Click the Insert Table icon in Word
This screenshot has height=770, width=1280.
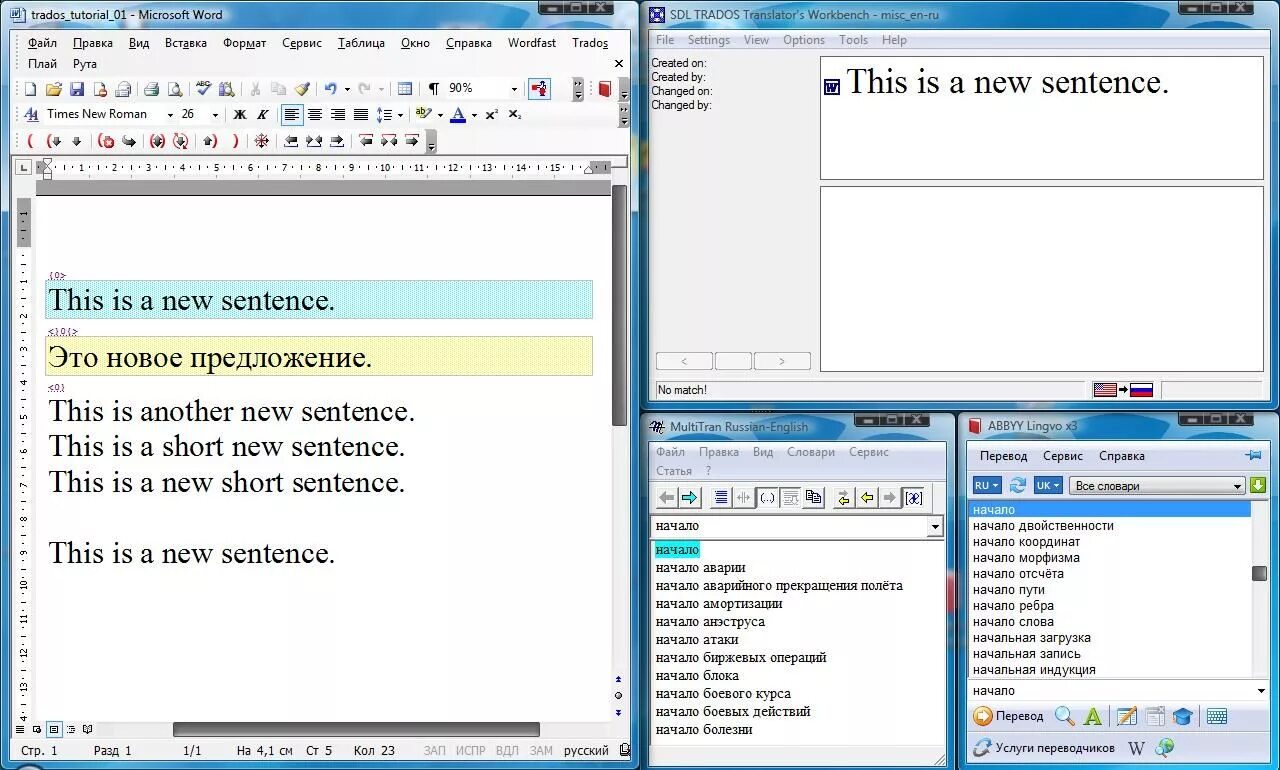pyautogui.click(x=405, y=89)
